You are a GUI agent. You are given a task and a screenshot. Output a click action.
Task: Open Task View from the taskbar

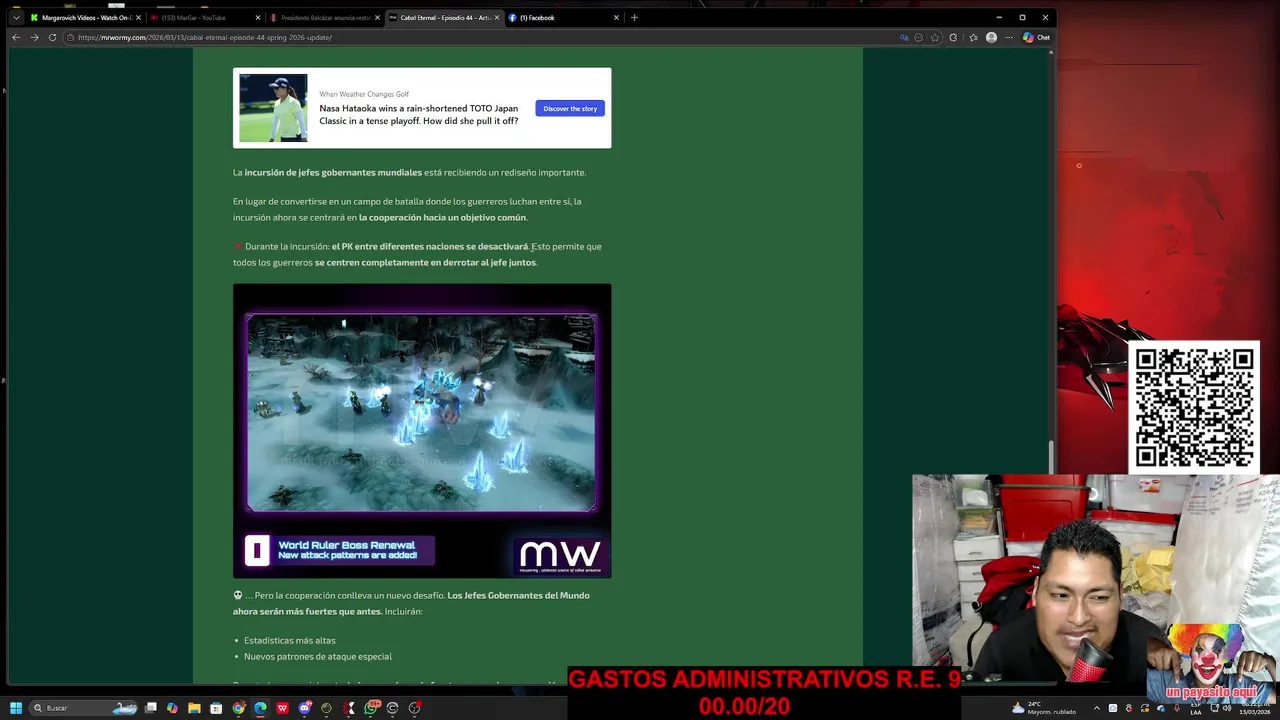tap(151, 708)
